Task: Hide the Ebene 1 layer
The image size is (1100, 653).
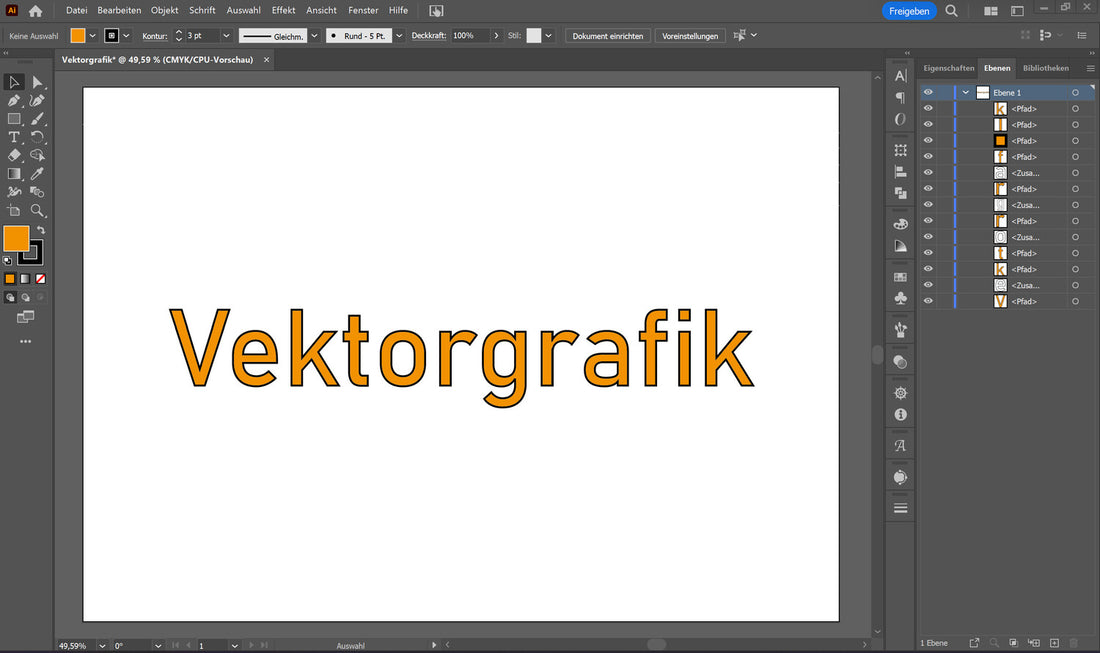Action: click(928, 91)
